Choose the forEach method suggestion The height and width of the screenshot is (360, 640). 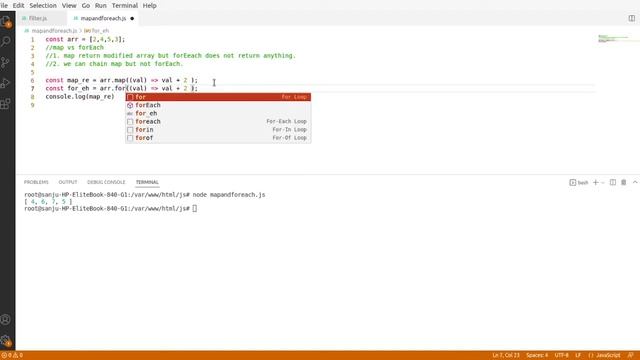[x=218, y=105]
